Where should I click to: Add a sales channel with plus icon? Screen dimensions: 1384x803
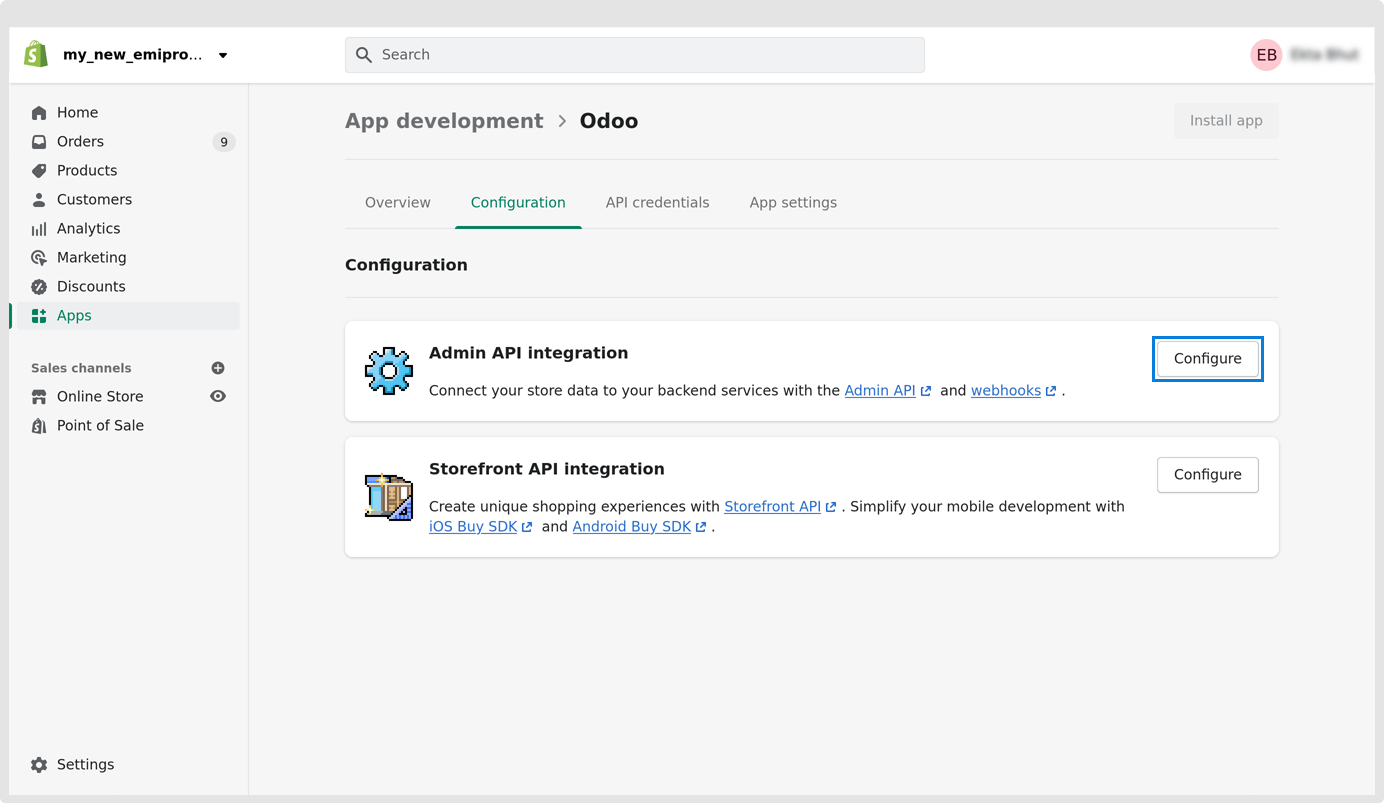tap(218, 368)
